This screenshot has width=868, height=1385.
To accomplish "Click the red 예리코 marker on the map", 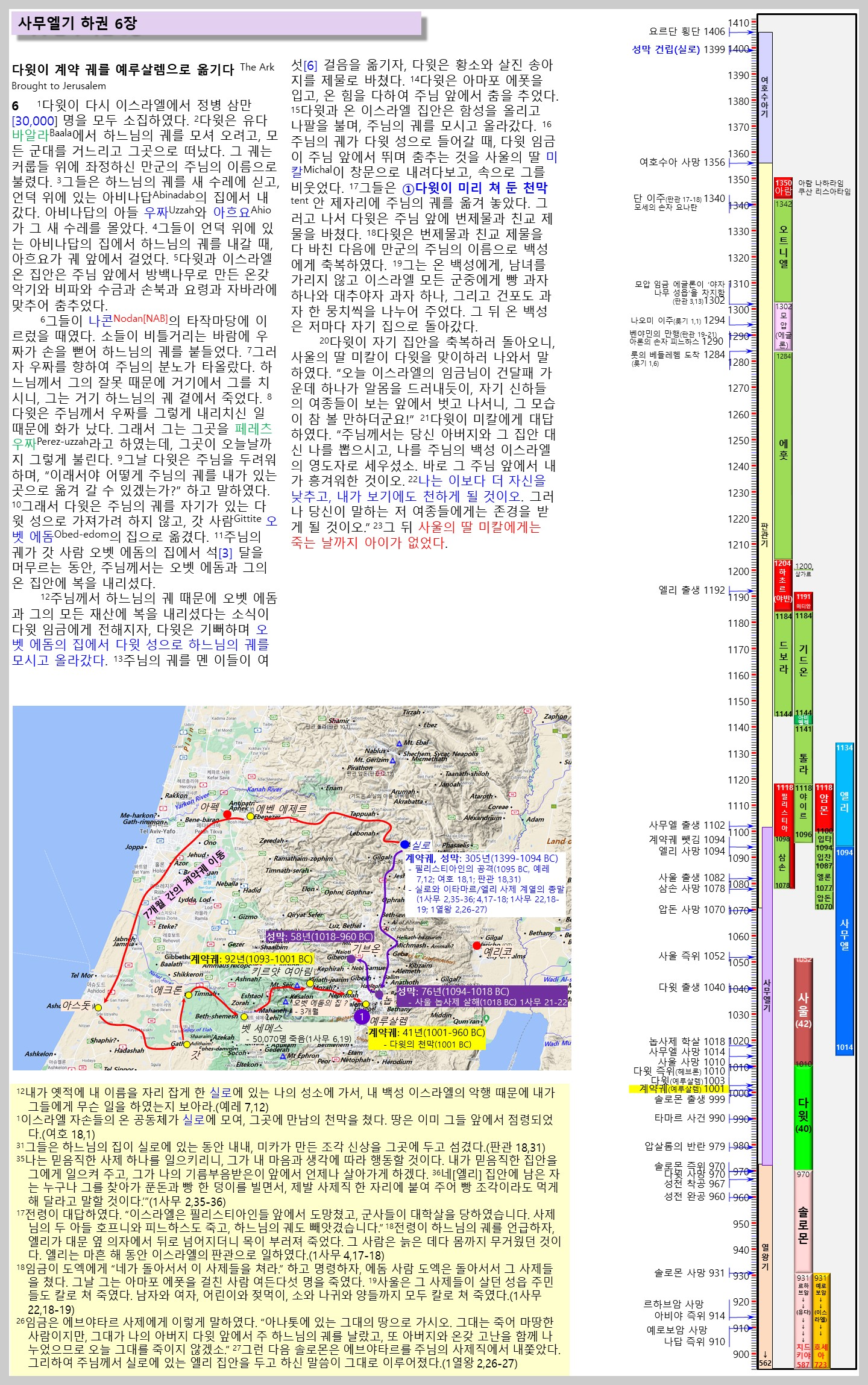I will (x=477, y=946).
